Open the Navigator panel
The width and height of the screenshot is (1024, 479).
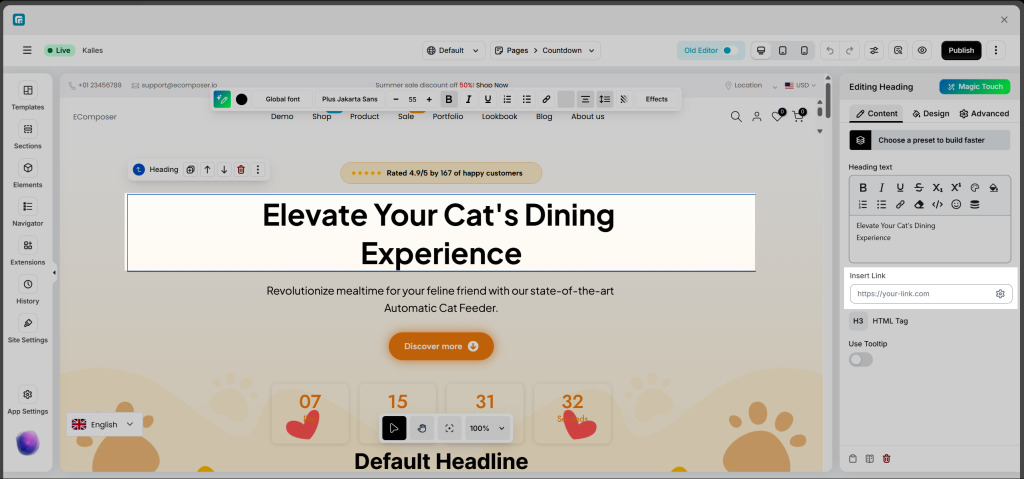click(27, 212)
